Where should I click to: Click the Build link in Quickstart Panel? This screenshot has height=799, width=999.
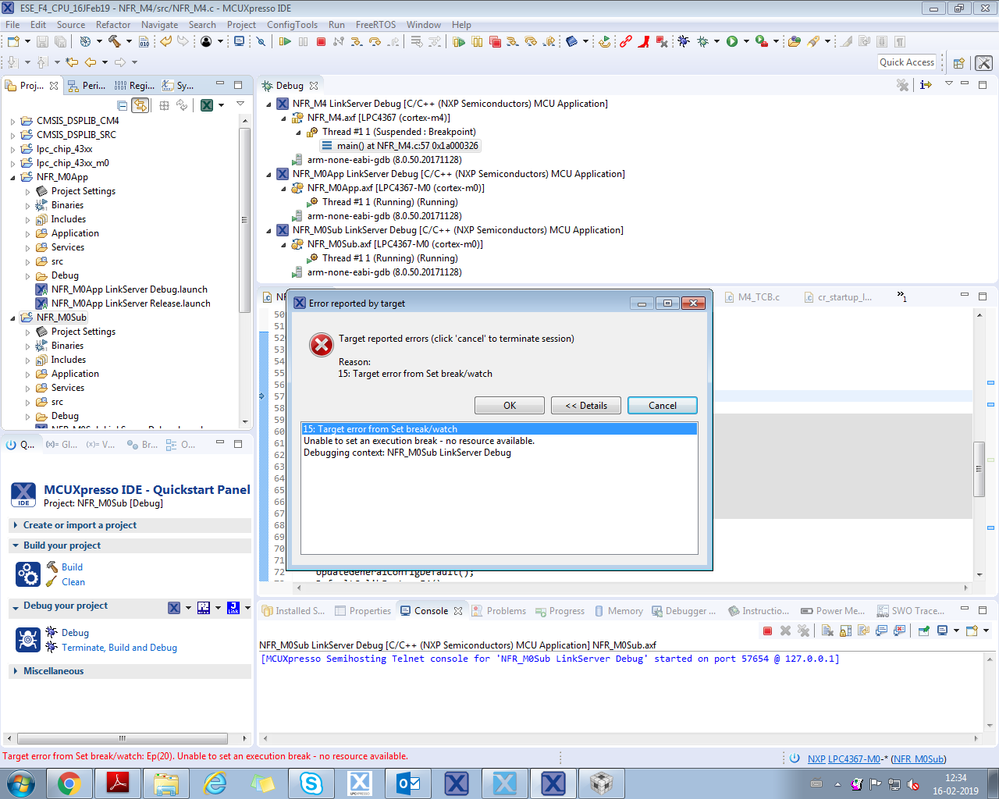[72, 567]
